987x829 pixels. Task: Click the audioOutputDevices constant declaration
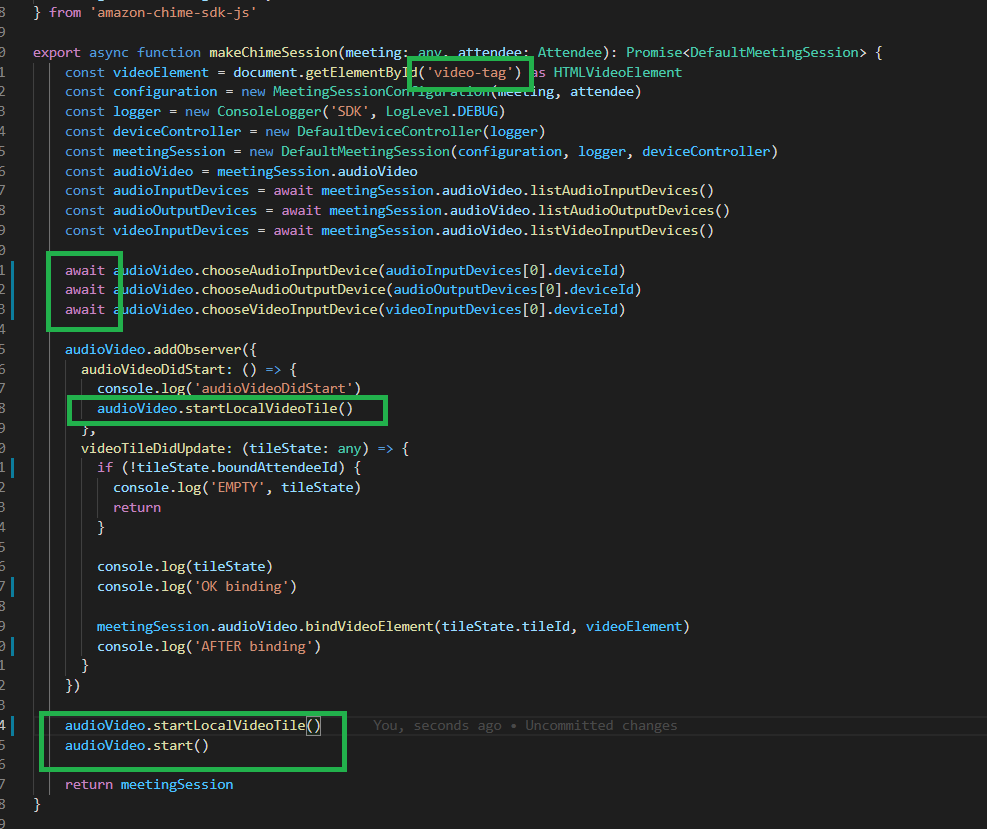[x=185, y=211]
